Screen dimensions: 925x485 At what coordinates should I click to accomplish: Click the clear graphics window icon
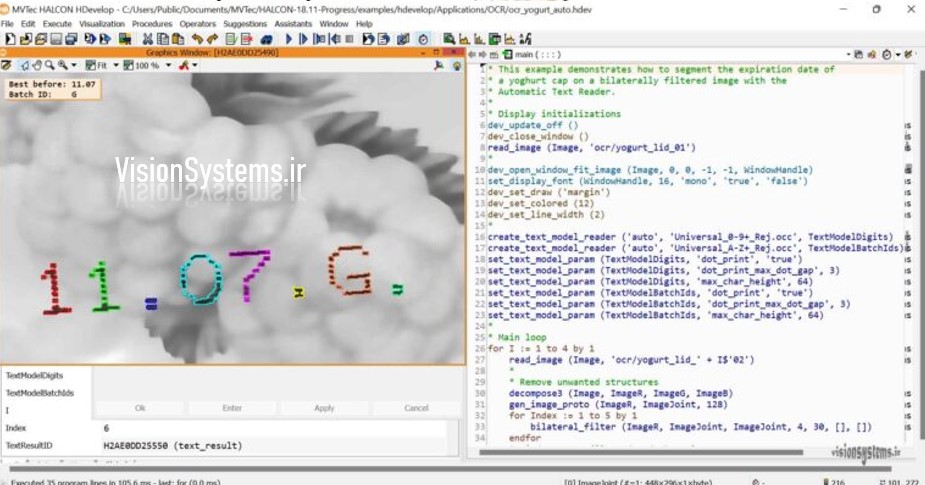(7, 65)
